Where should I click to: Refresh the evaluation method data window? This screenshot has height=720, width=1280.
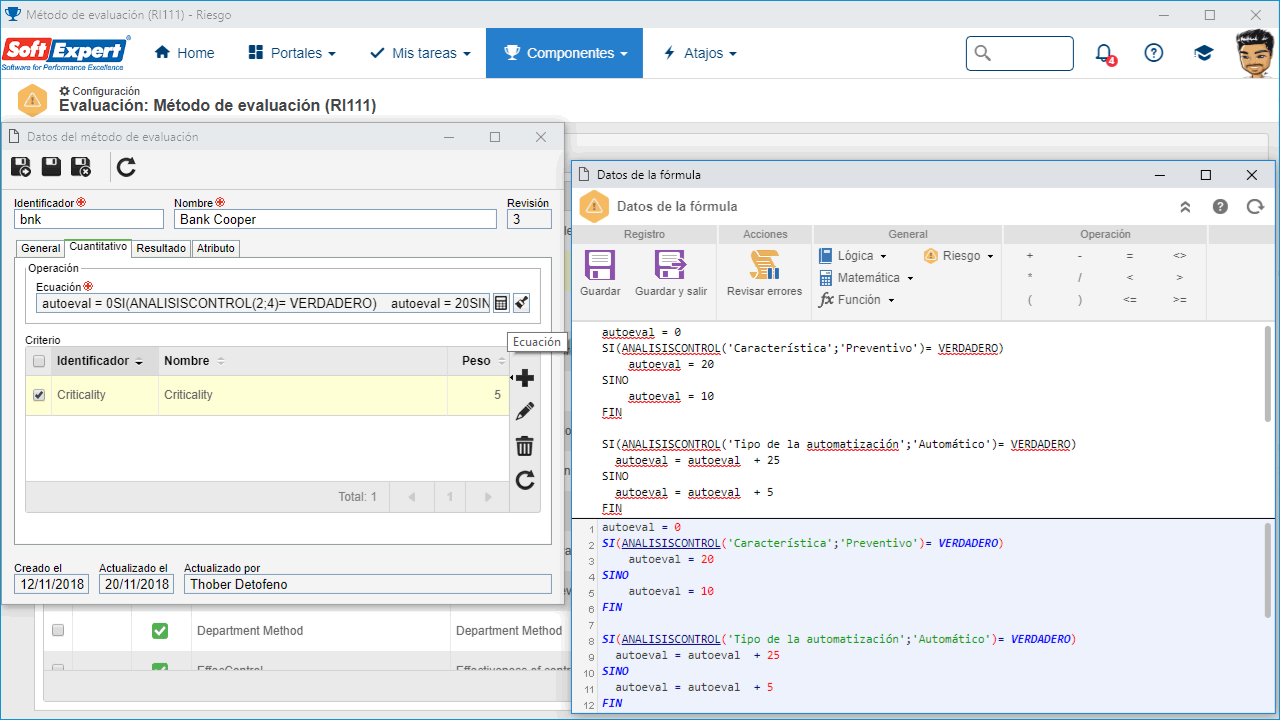pyautogui.click(x=126, y=167)
